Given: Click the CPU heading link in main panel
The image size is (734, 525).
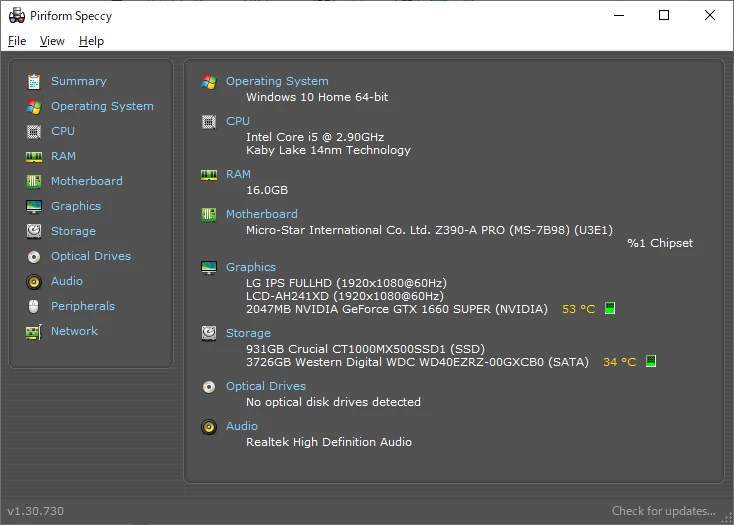Looking at the screenshot, I should [x=238, y=121].
